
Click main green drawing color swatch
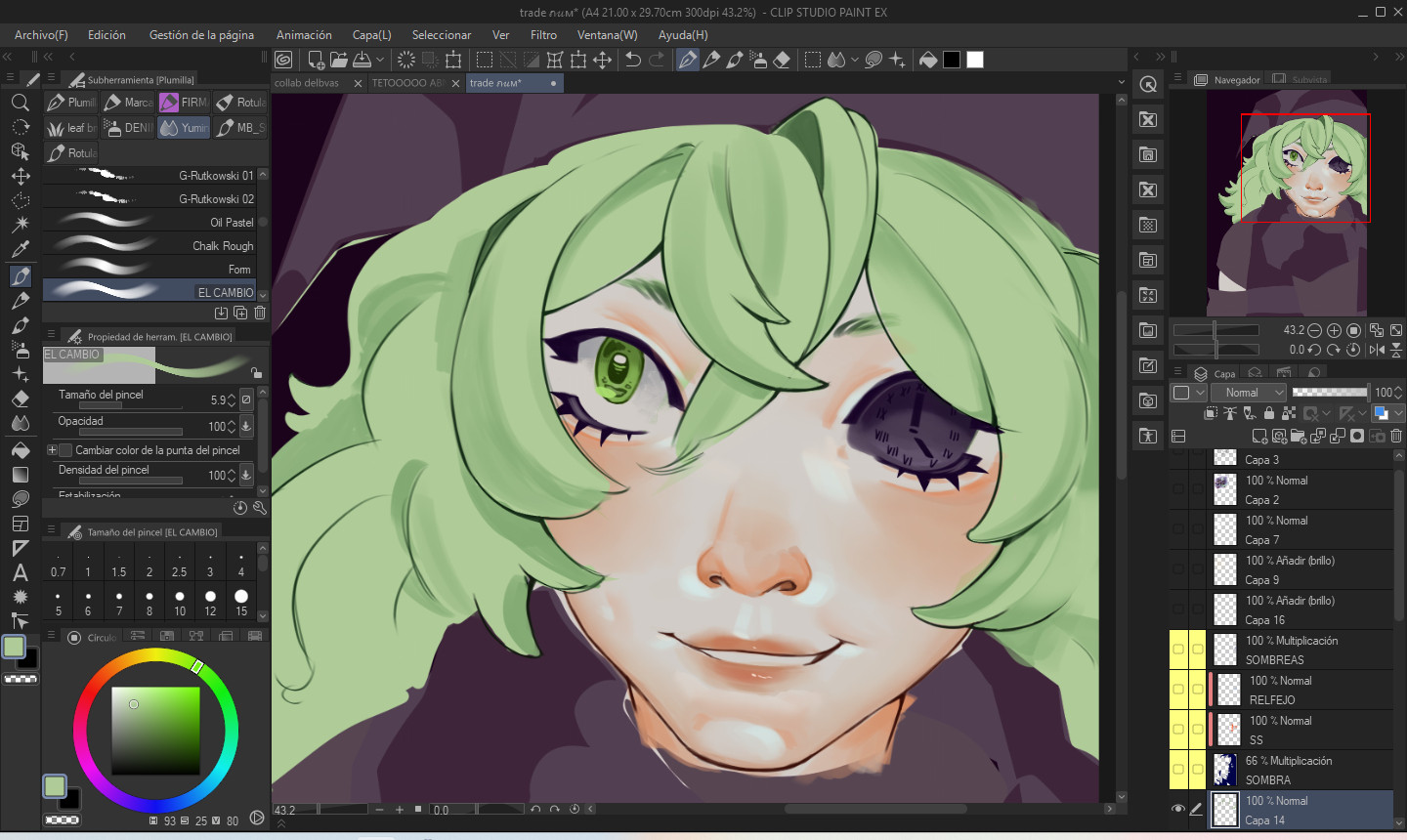14,647
